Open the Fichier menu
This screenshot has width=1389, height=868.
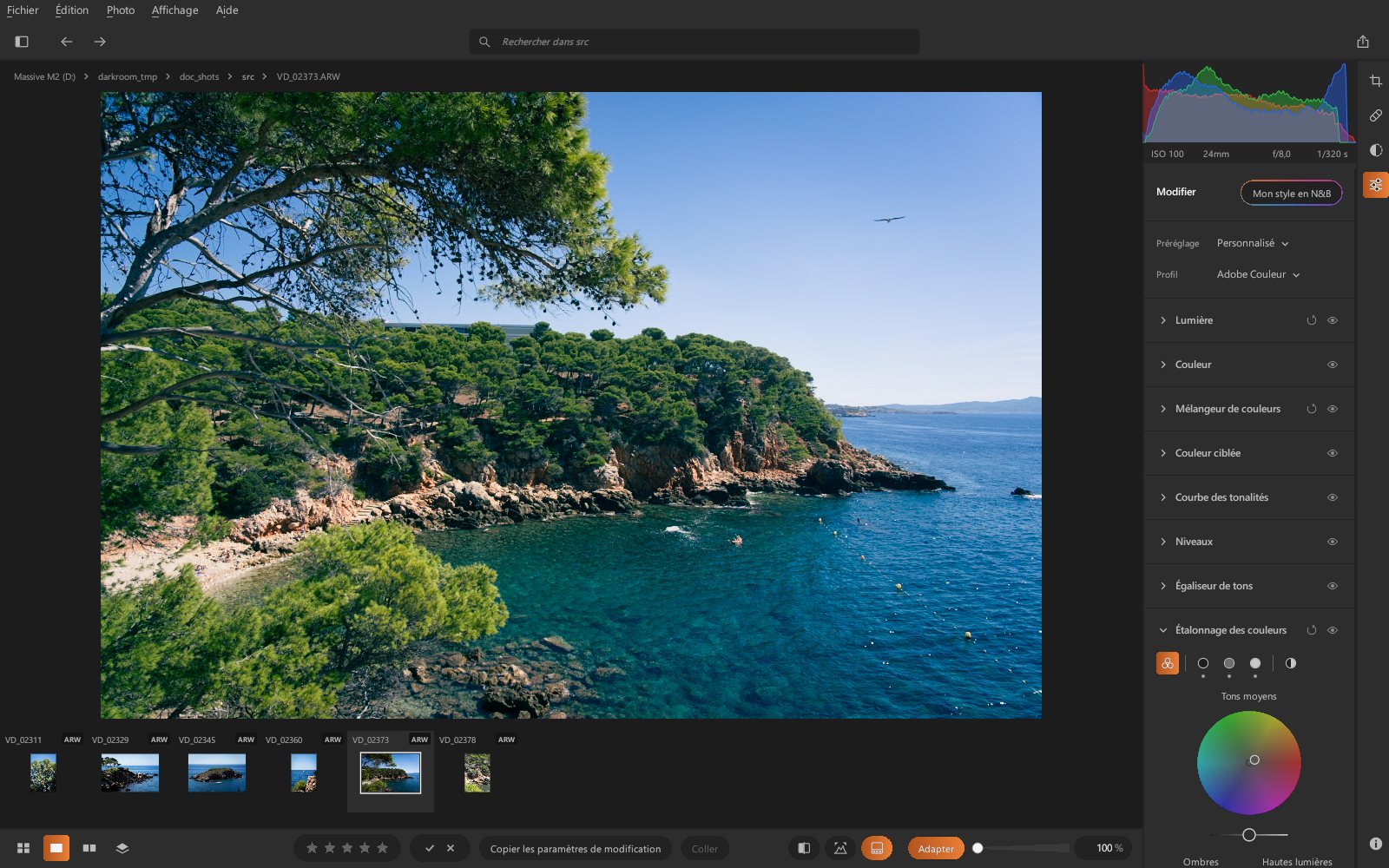pyautogui.click(x=23, y=10)
